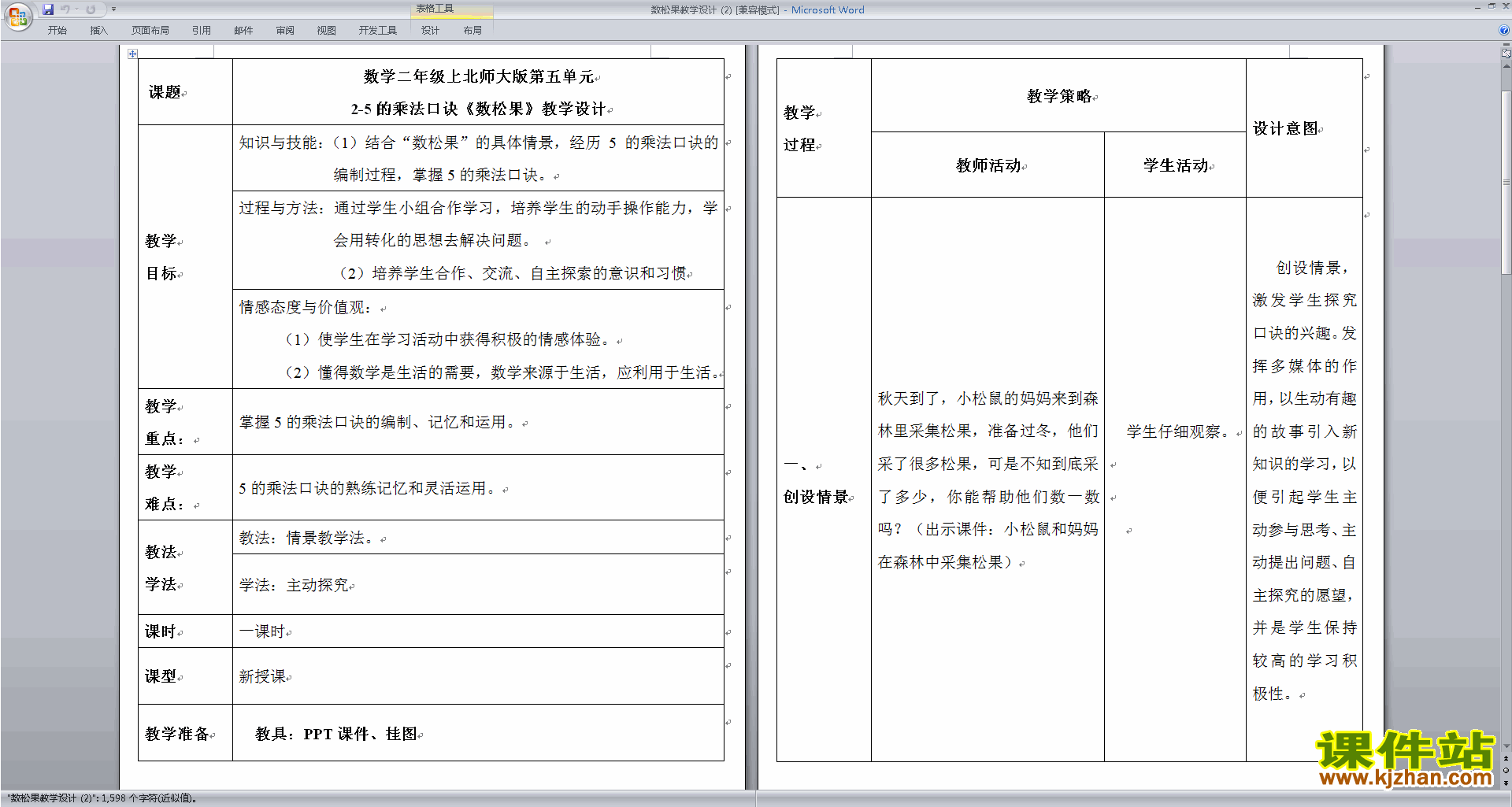Click the 教学策略 header cell
Screen dimensions: 1512x807
point(1058,96)
